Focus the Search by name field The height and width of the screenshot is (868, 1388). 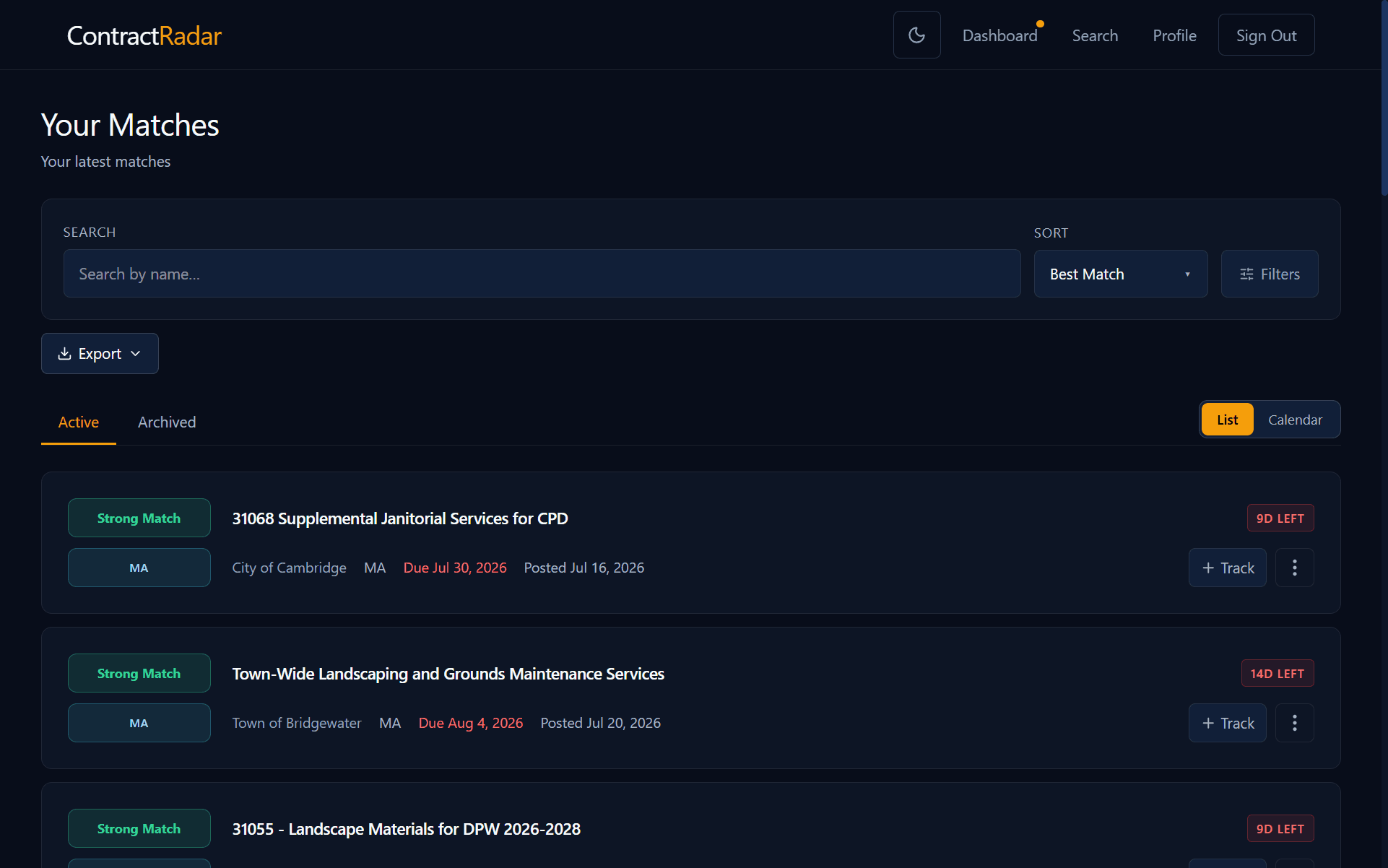(x=542, y=274)
